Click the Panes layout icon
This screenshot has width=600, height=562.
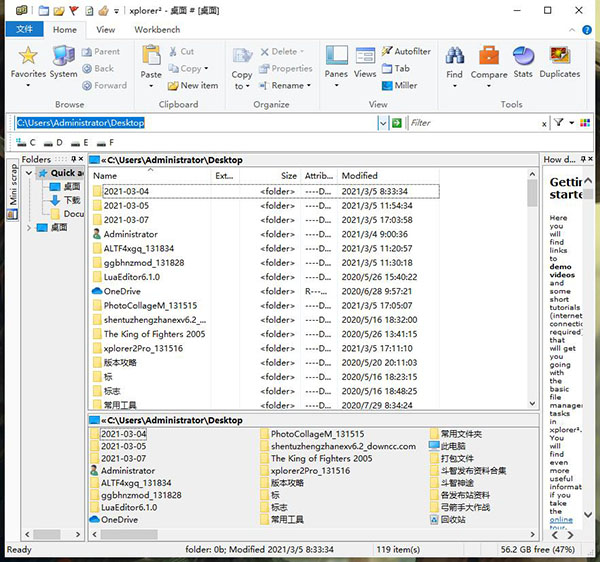tap(337, 55)
